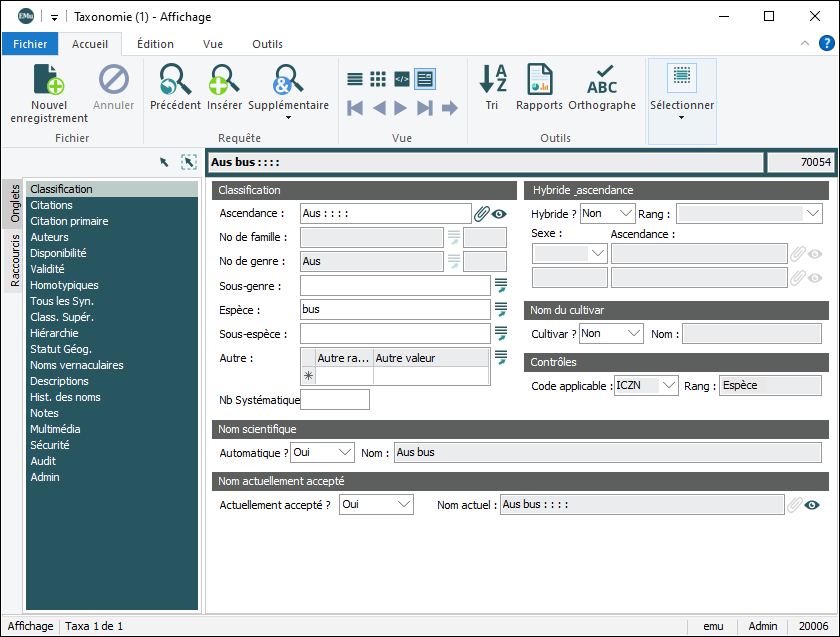Click the Précédent search icon
The width and height of the screenshot is (840, 637).
[x=175, y=80]
